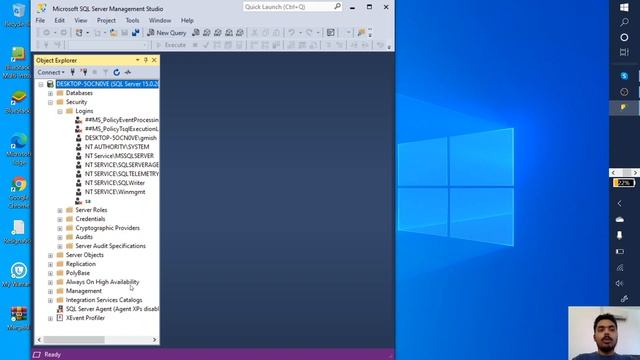The image size is (640, 360).
Task: Click the Windows taskbar search icon
Action: 624,22
